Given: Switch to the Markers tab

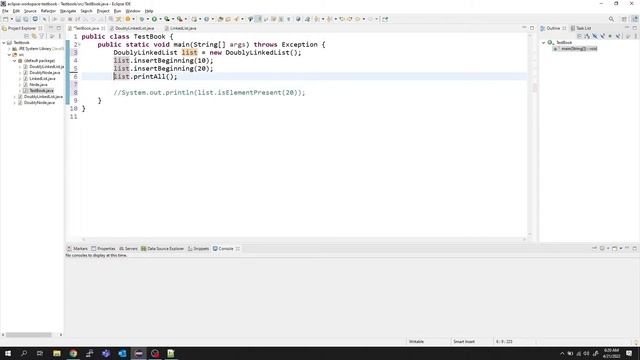Looking at the screenshot, I should (78, 249).
